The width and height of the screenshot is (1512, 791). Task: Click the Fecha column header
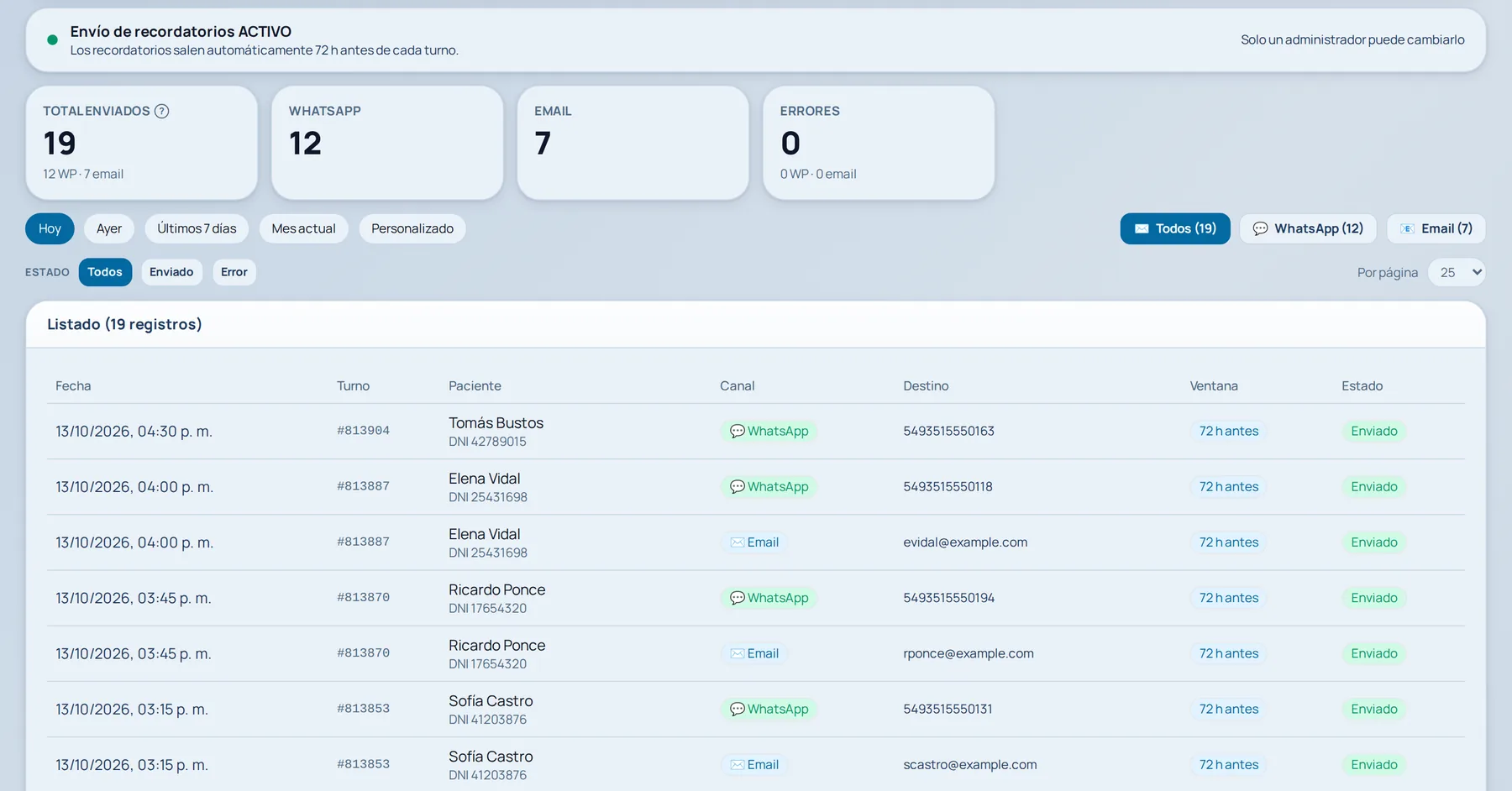point(73,386)
